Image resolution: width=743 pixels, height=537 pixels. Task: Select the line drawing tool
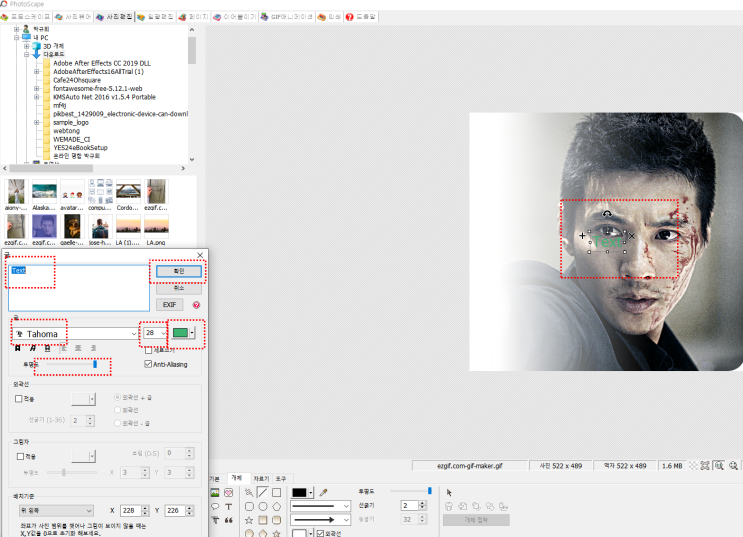coord(263,492)
